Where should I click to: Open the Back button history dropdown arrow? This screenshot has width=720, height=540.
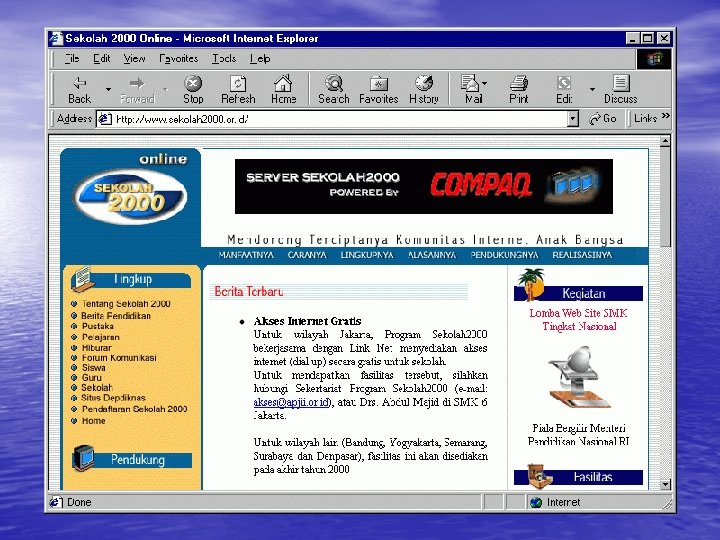click(108, 90)
